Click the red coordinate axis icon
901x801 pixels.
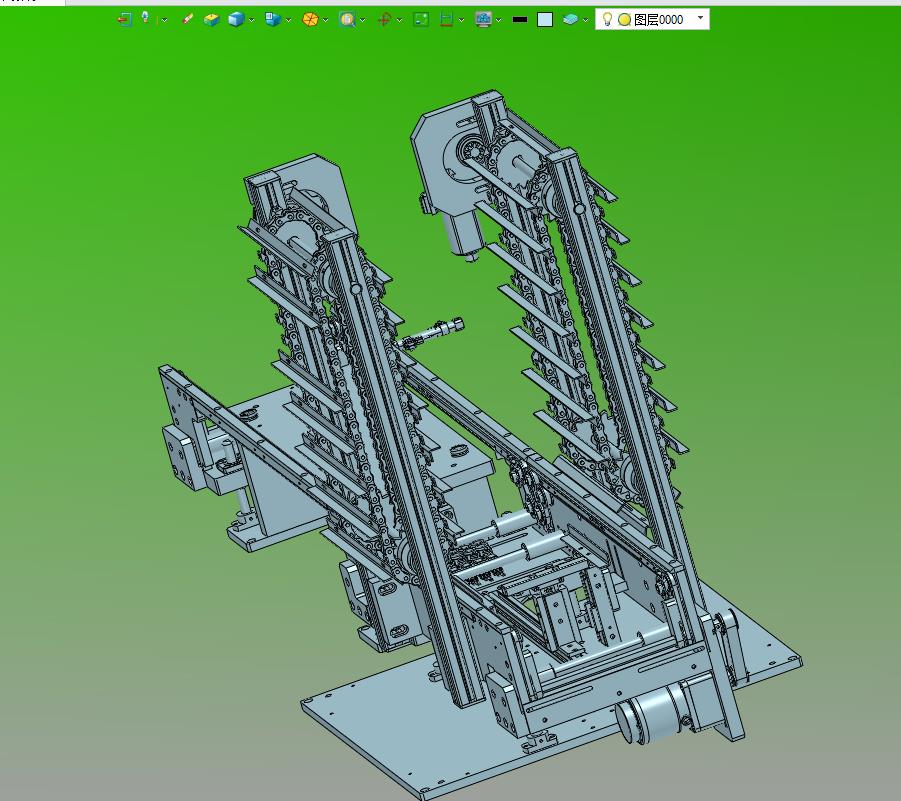[x=384, y=20]
